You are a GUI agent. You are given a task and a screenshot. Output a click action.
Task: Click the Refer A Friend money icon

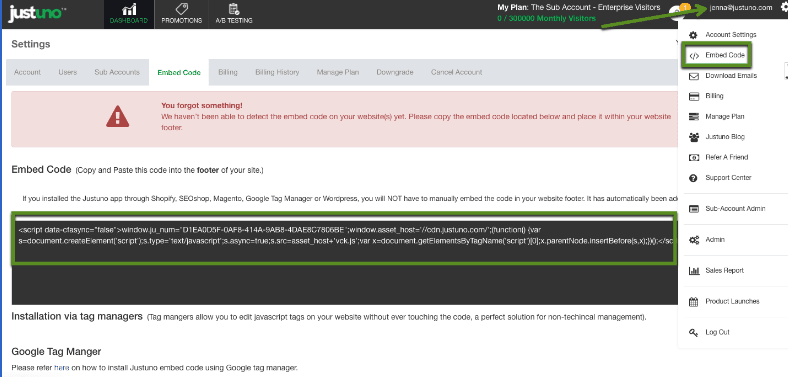694,157
